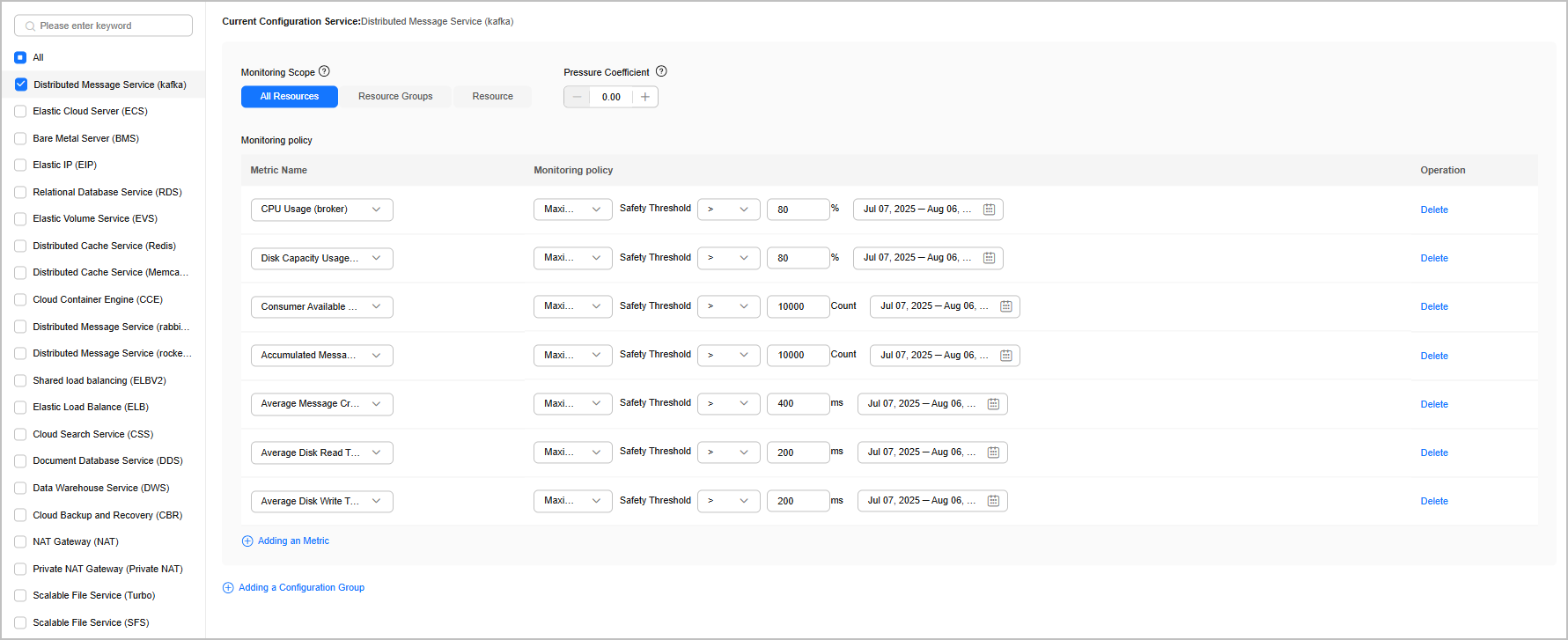The width and height of the screenshot is (1568, 640).
Task: Click the search magnifier icon in keyword box
Action: (30, 26)
